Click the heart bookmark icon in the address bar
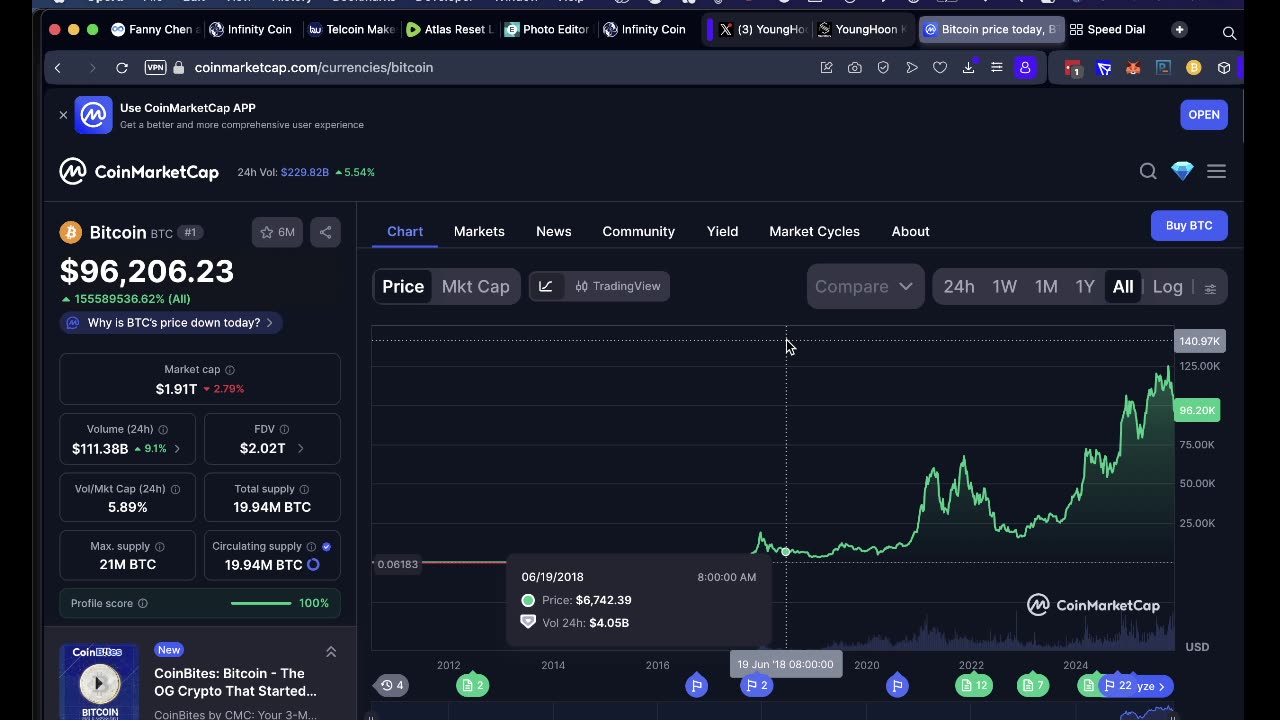The height and width of the screenshot is (720, 1280). click(940, 68)
